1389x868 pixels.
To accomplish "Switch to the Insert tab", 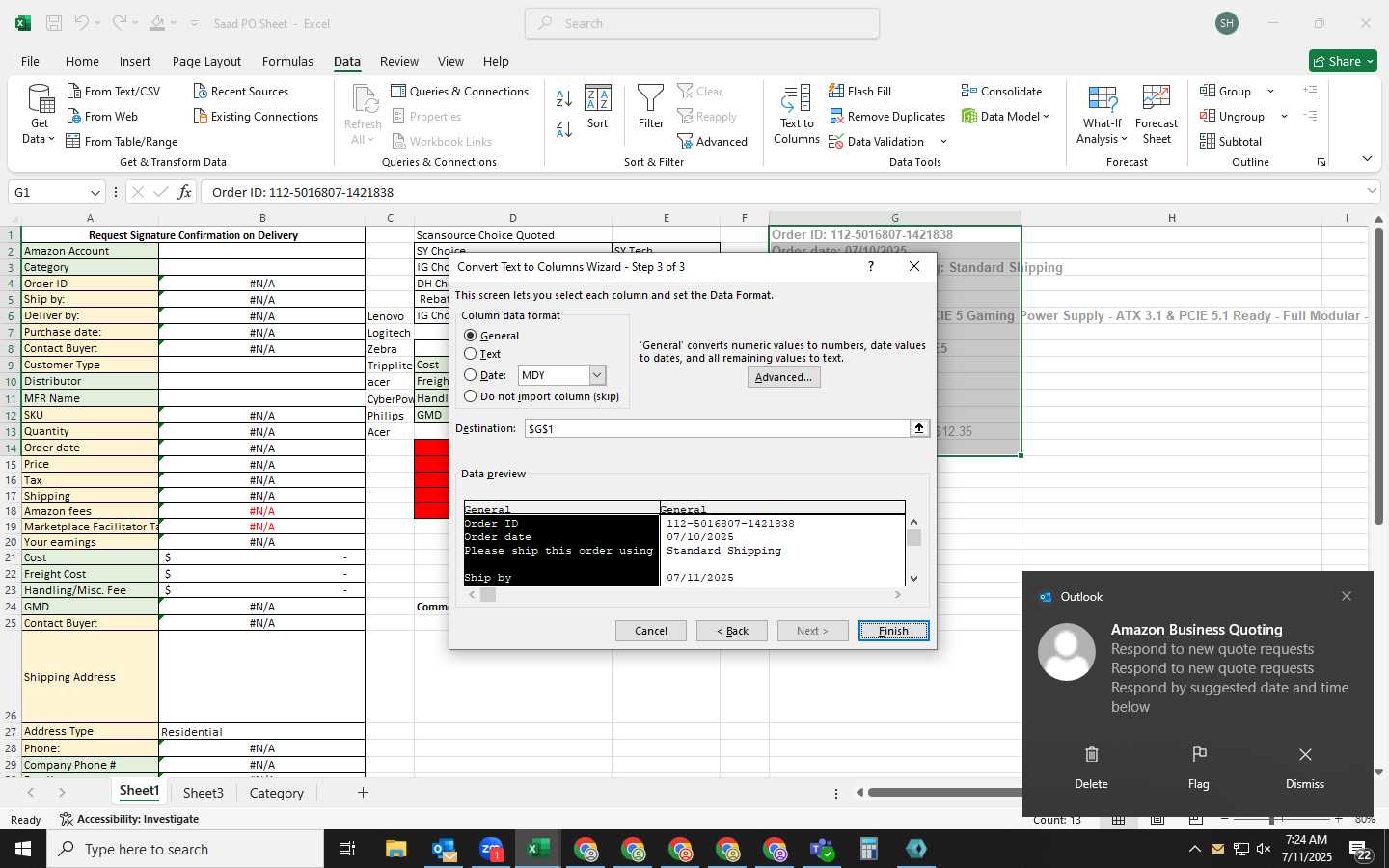I will click(x=135, y=61).
